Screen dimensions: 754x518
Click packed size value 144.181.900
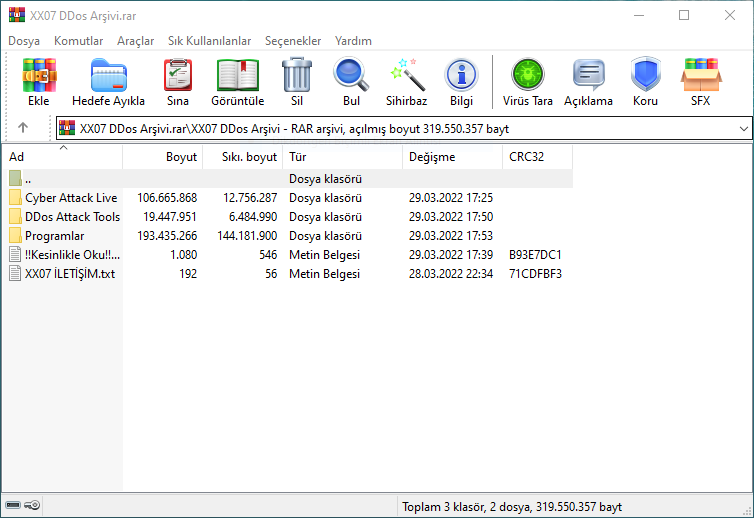tap(247, 236)
